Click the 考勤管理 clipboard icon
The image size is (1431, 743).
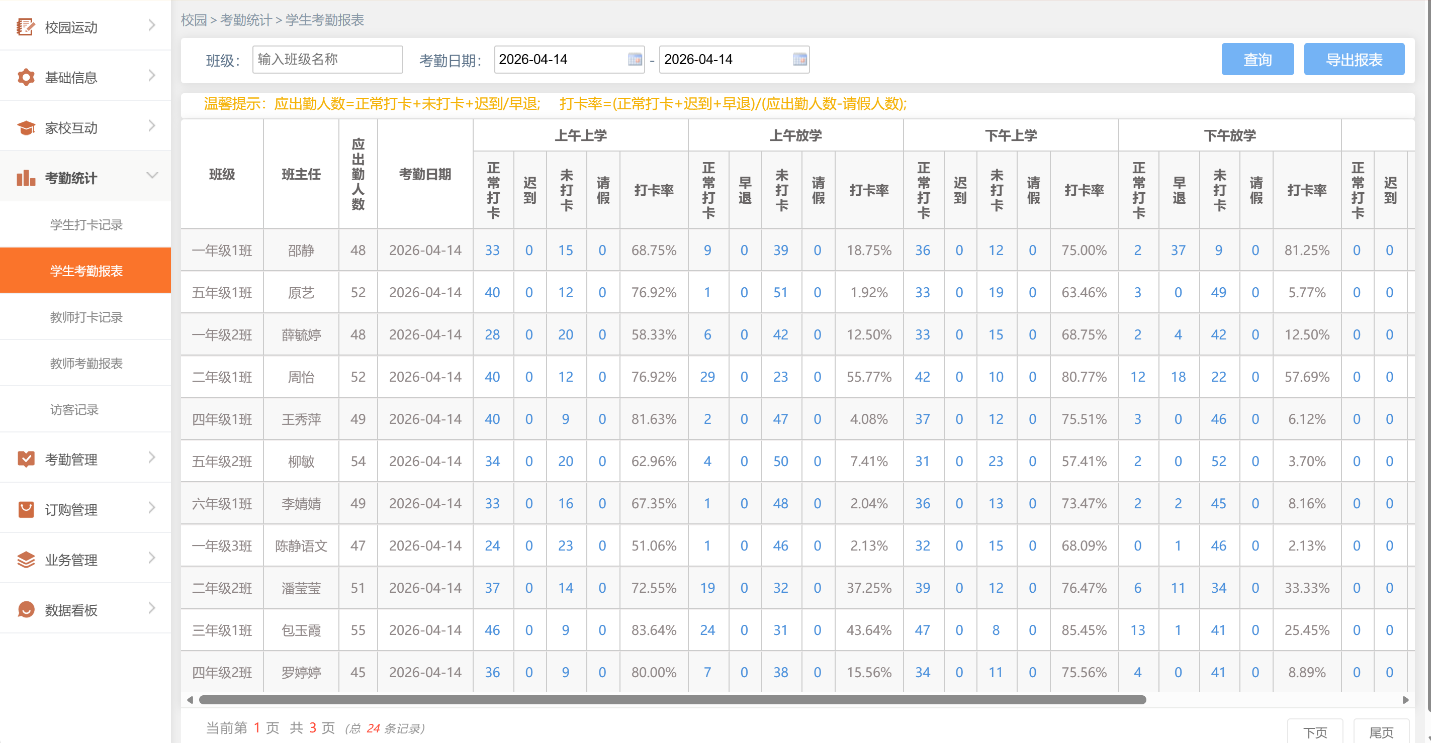pyautogui.click(x=26, y=459)
